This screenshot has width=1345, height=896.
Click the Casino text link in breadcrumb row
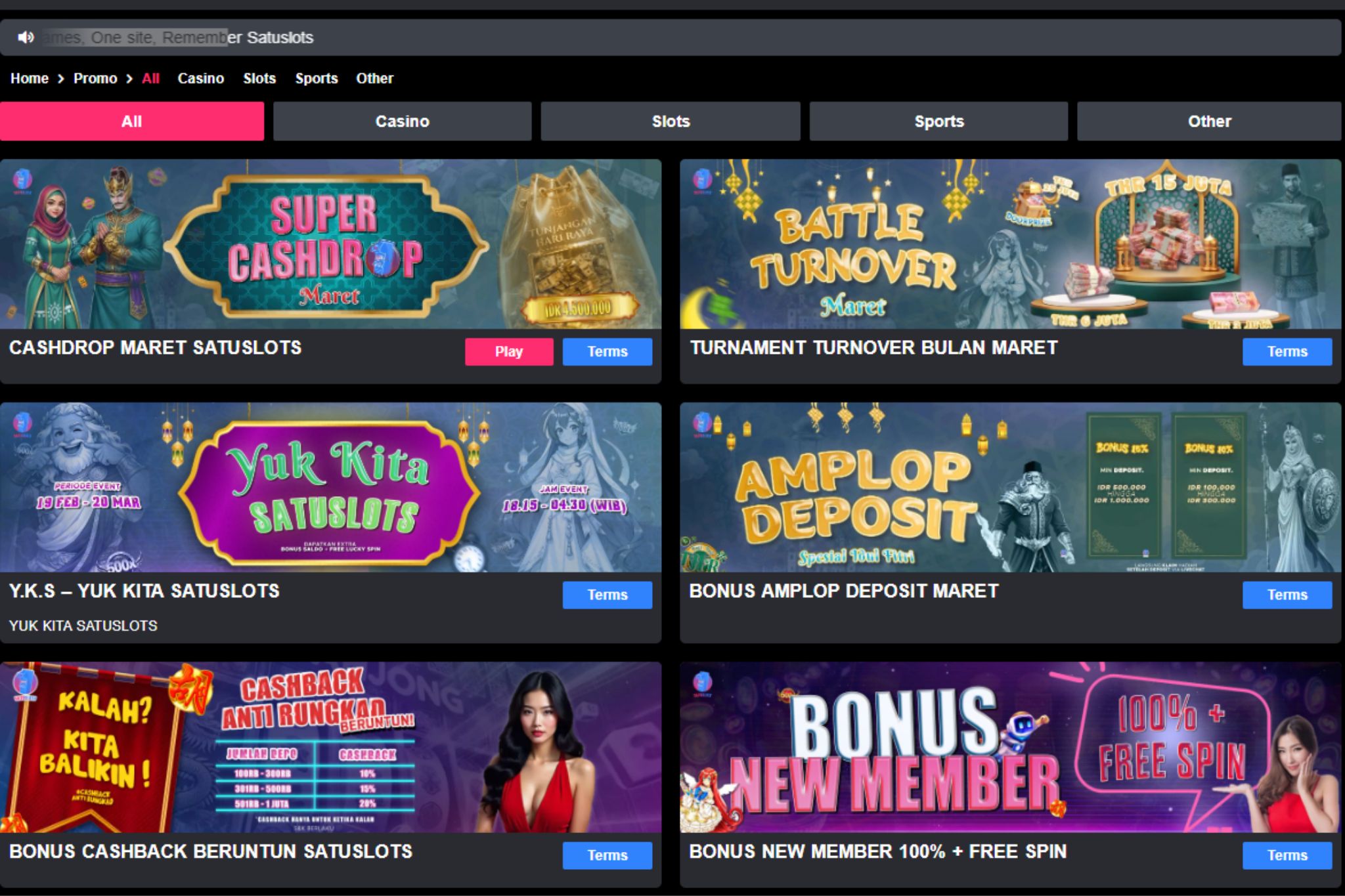tap(201, 78)
